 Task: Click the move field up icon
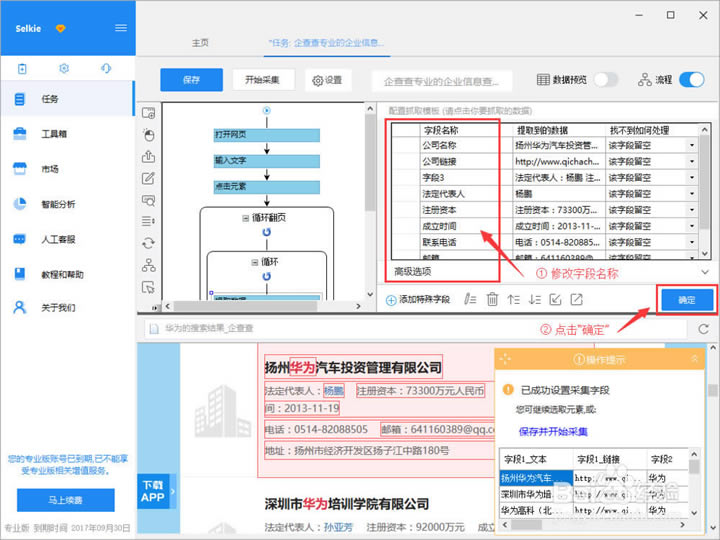(513, 299)
